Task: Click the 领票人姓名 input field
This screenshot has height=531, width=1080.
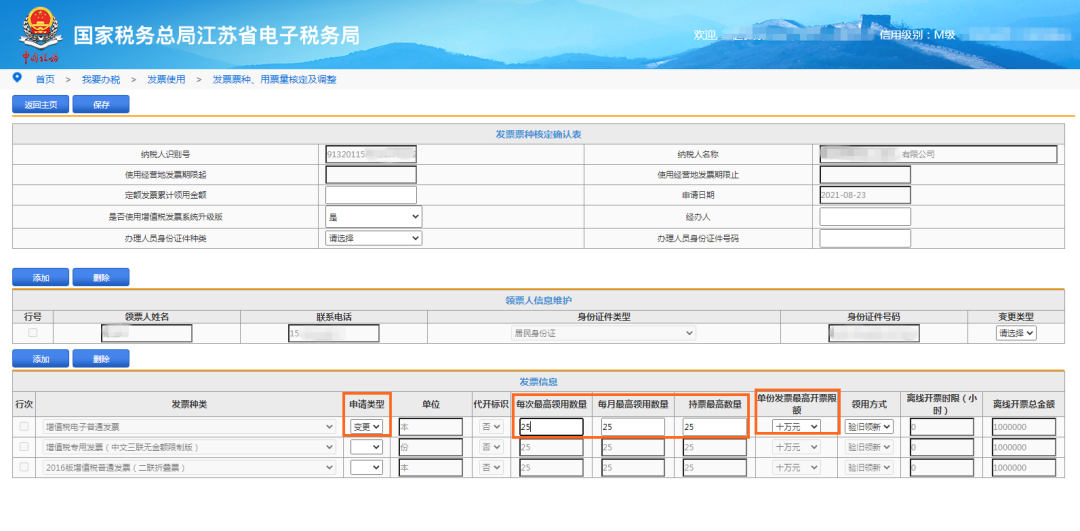Action: coord(147,333)
